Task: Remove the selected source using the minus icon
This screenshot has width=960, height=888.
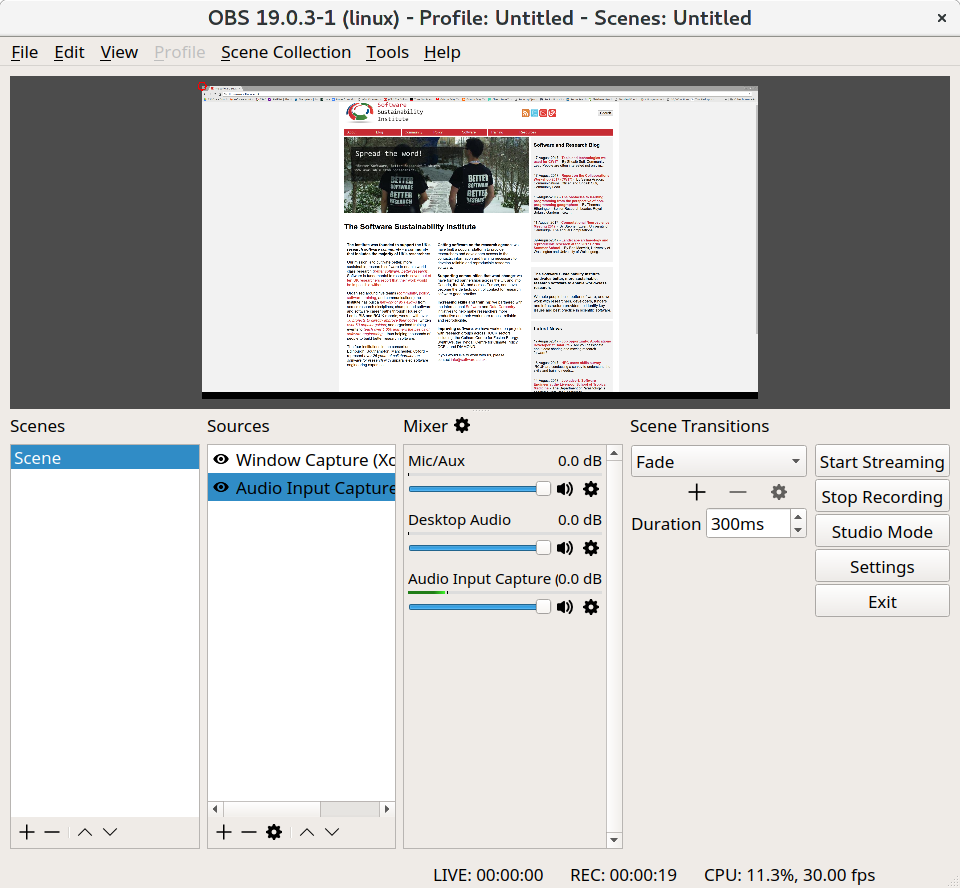Action: pyautogui.click(x=249, y=831)
